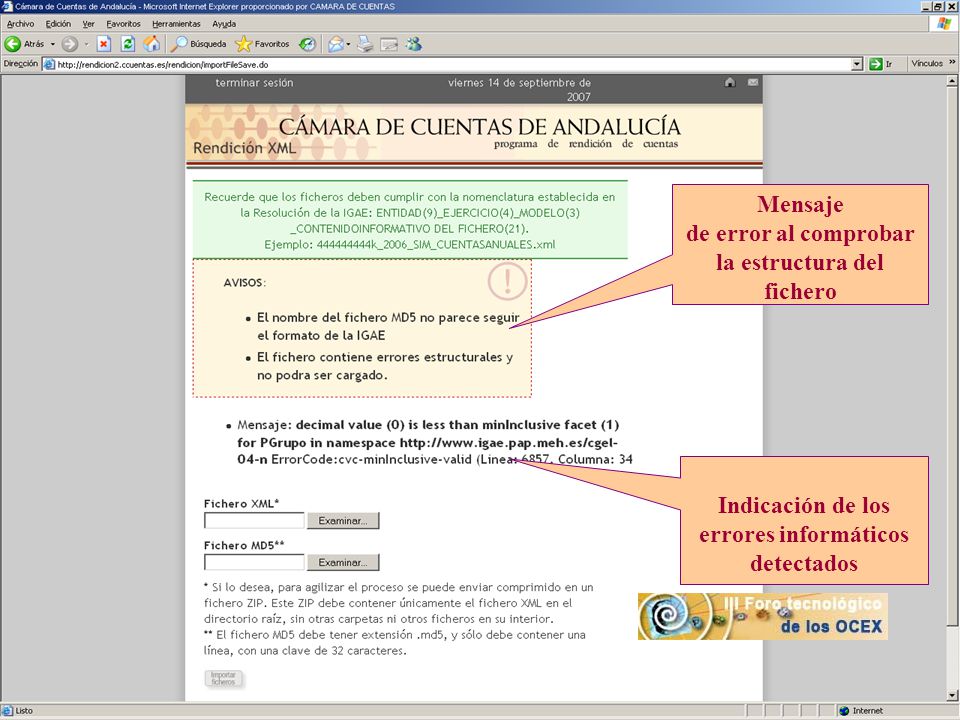Refresh the page with green arrows icon
960x720 pixels.
[127, 43]
